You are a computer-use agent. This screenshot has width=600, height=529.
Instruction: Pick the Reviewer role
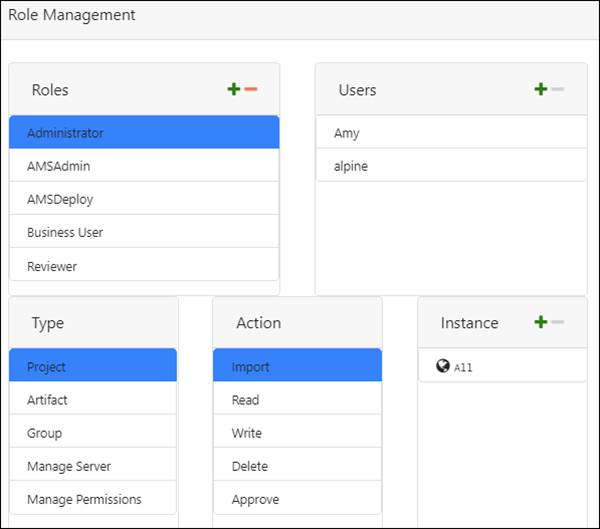click(144, 266)
